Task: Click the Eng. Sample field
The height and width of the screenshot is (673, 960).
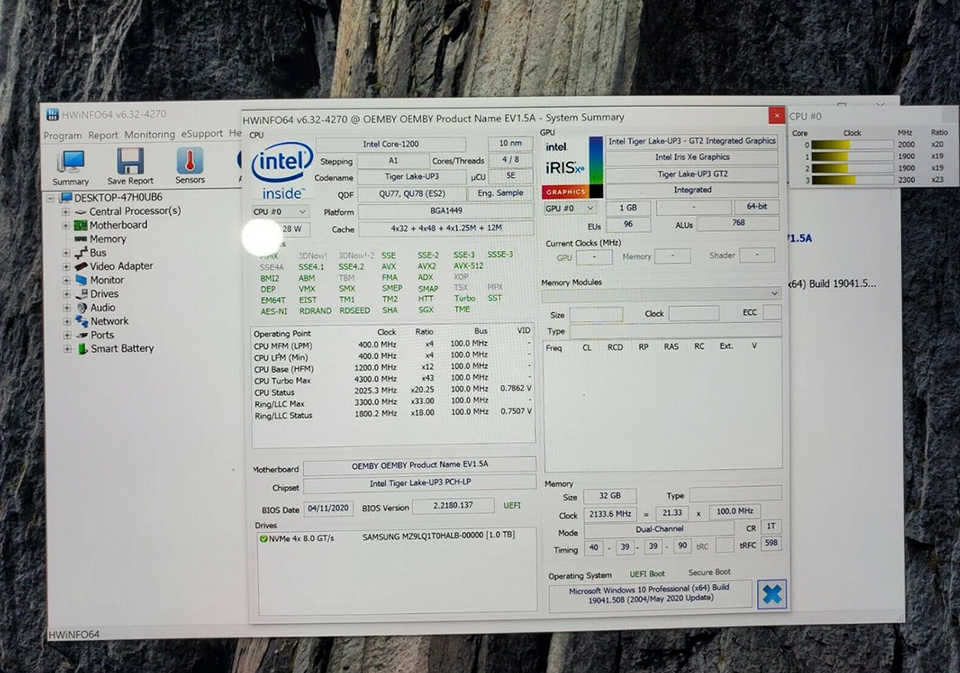Action: (500, 193)
